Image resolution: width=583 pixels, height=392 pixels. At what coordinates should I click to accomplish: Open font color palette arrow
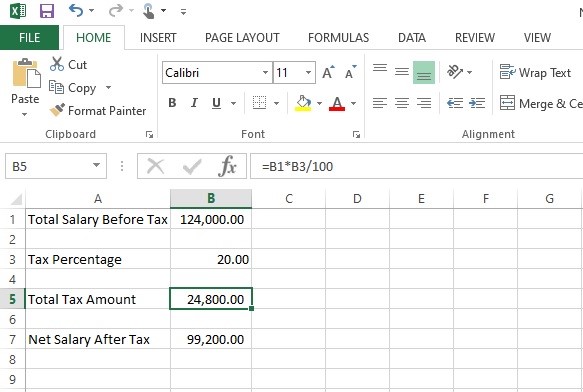354,103
